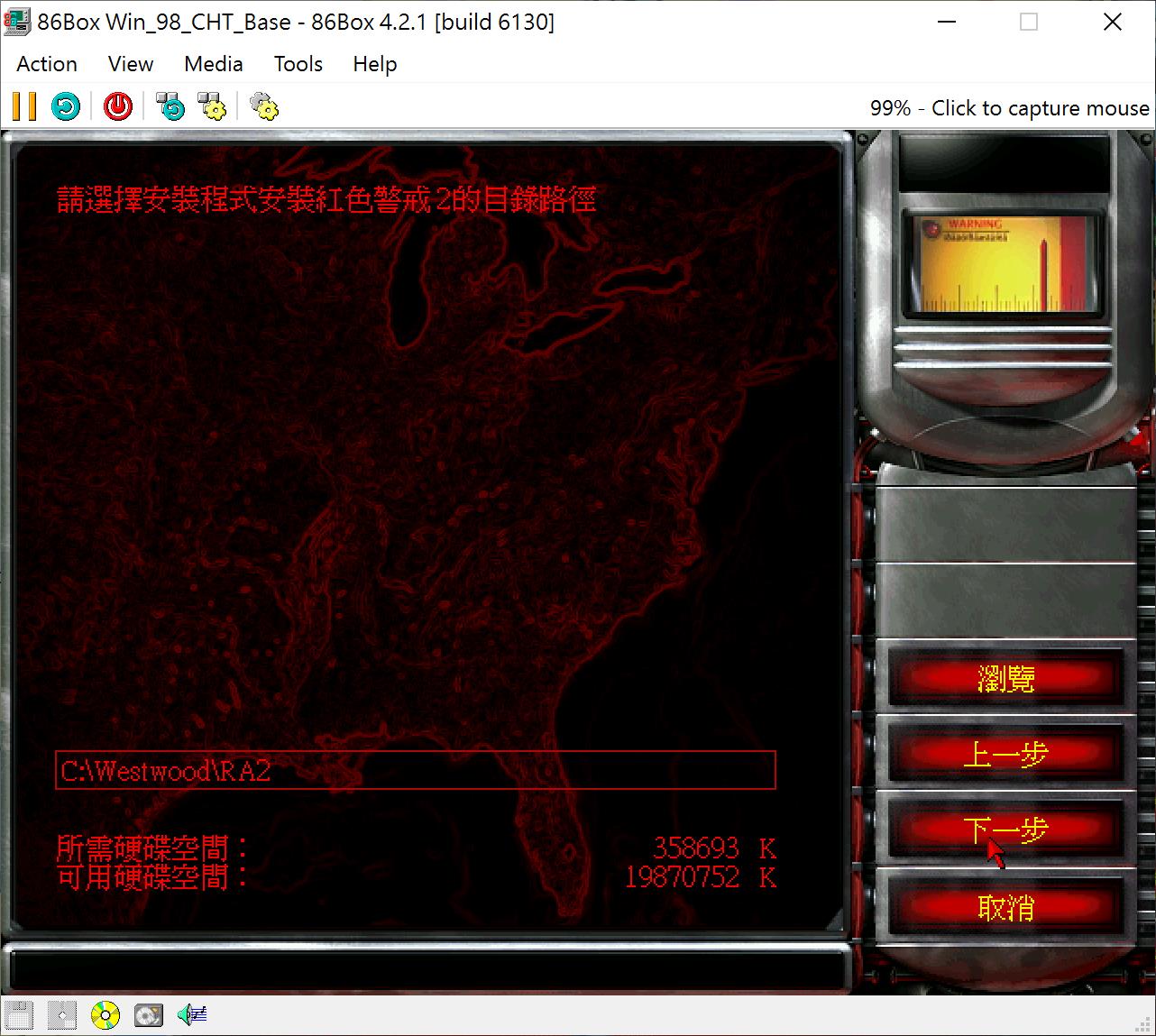Close the 86Box window
1156x1036 pixels.
click(1113, 22)
